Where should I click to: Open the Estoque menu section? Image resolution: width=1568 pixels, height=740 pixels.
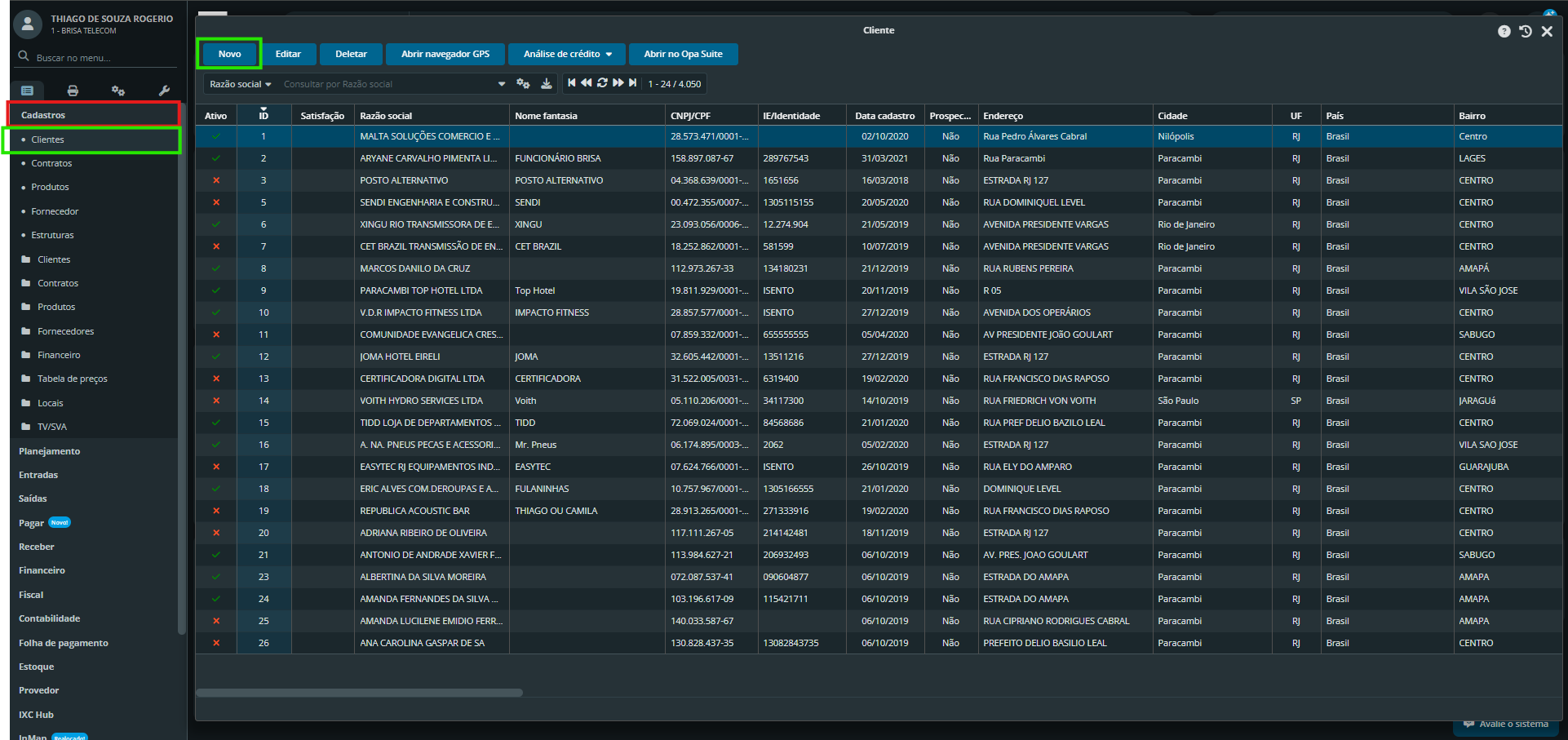37,667
